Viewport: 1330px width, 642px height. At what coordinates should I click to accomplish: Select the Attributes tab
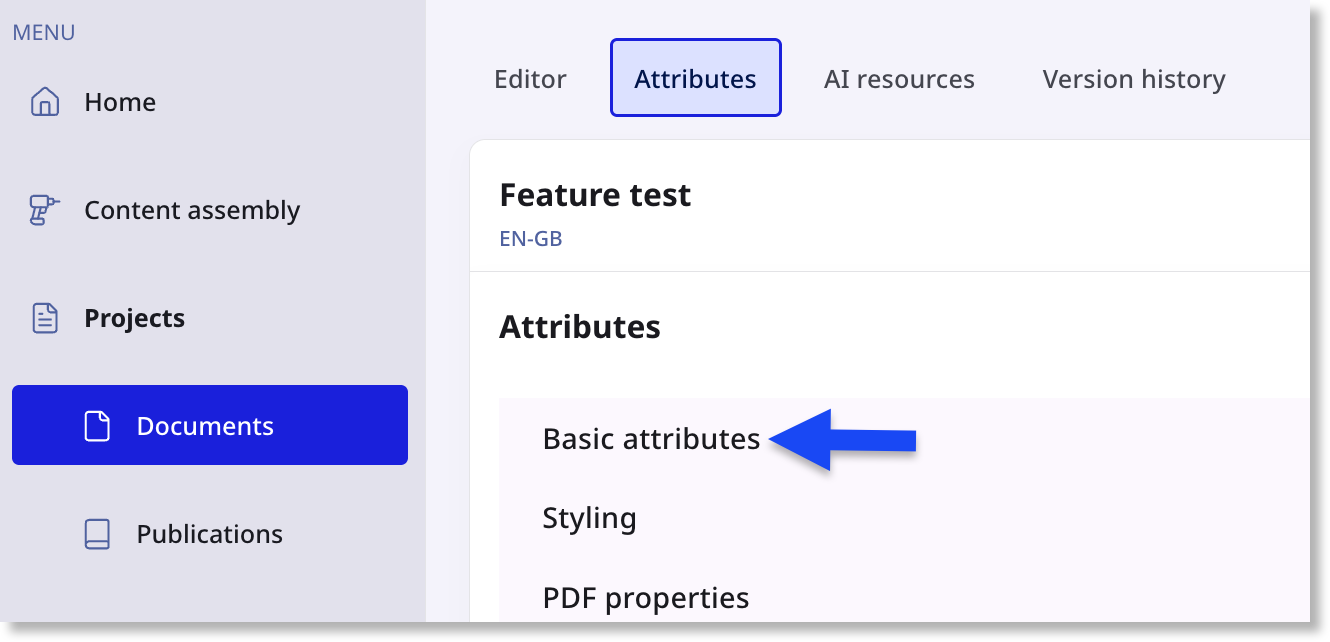pyautogui.click(x=696, y=78)
